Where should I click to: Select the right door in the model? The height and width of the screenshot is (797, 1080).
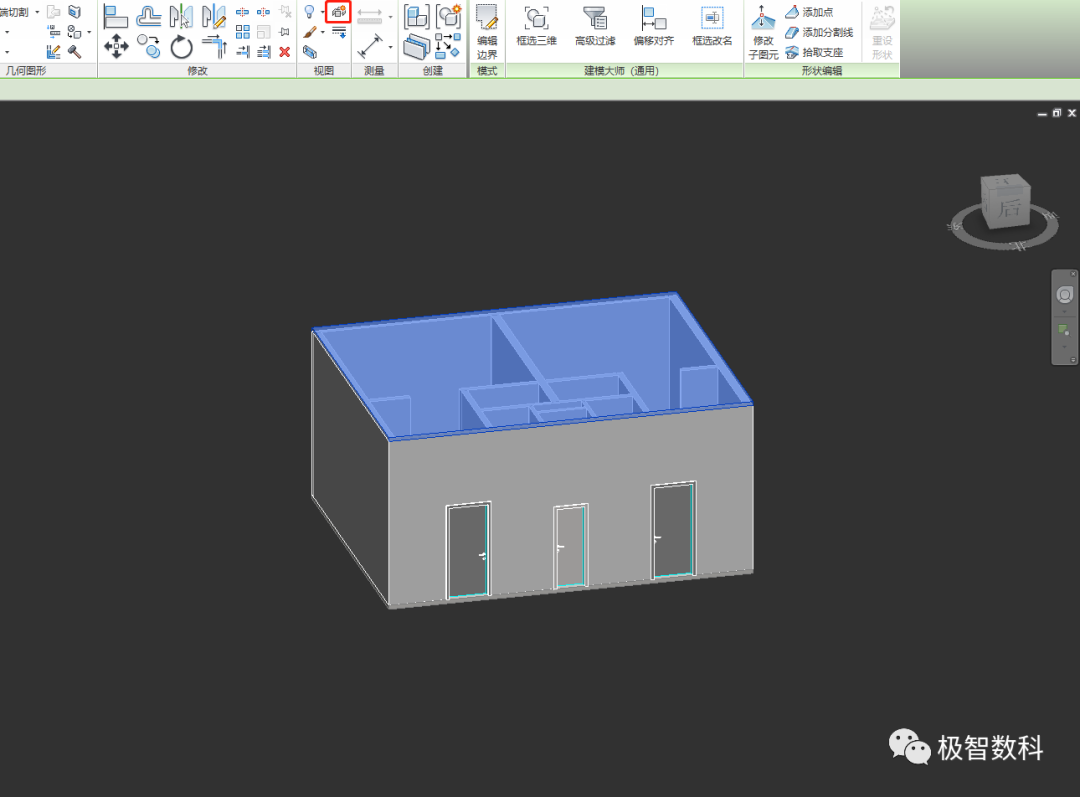click(673, 530)
